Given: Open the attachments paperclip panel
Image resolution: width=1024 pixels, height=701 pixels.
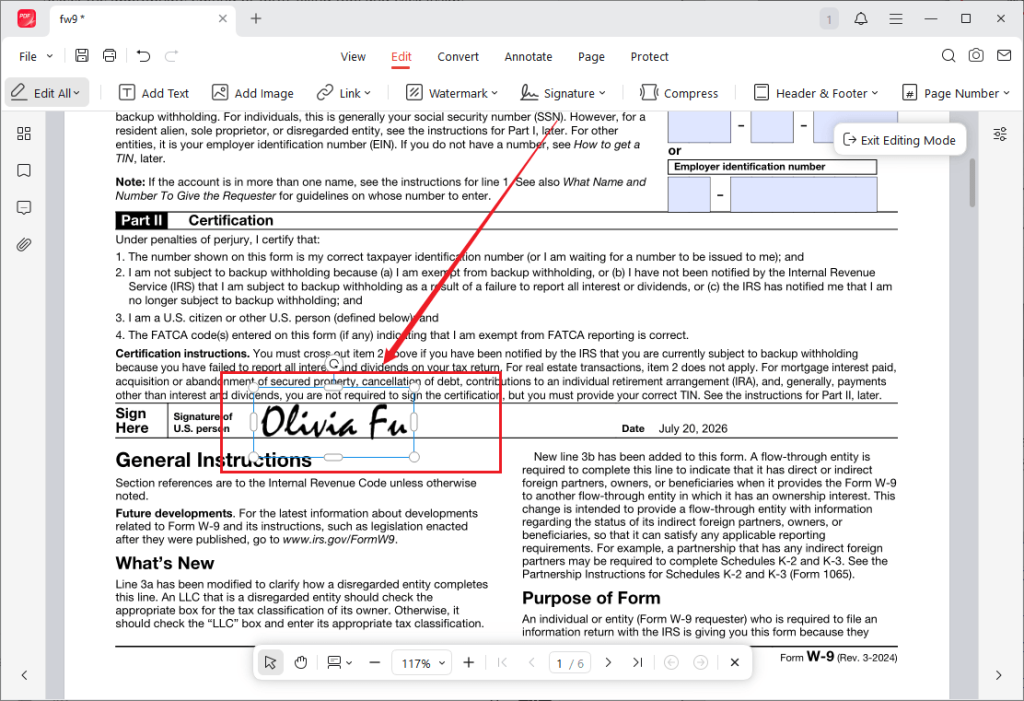Looking at the screenshot, I should click(24, 246).
